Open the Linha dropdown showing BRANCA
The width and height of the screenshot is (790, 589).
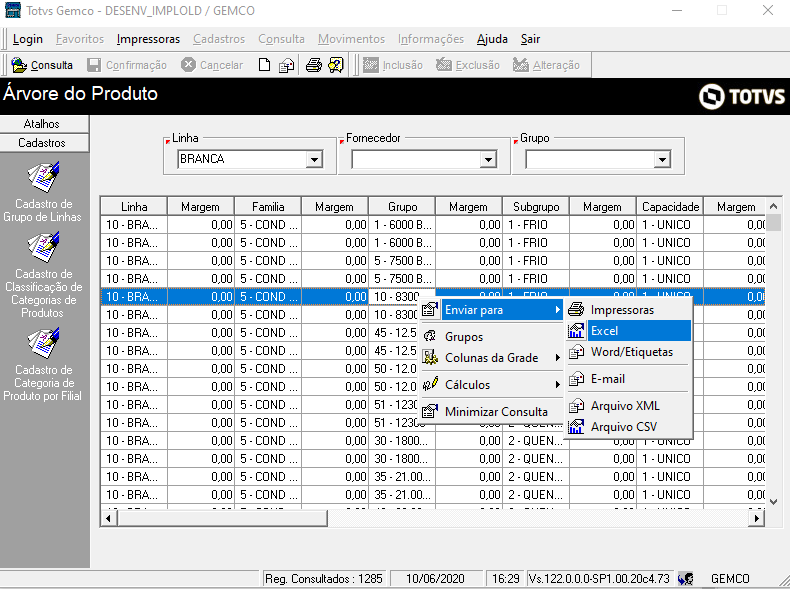tap(314, 159)
